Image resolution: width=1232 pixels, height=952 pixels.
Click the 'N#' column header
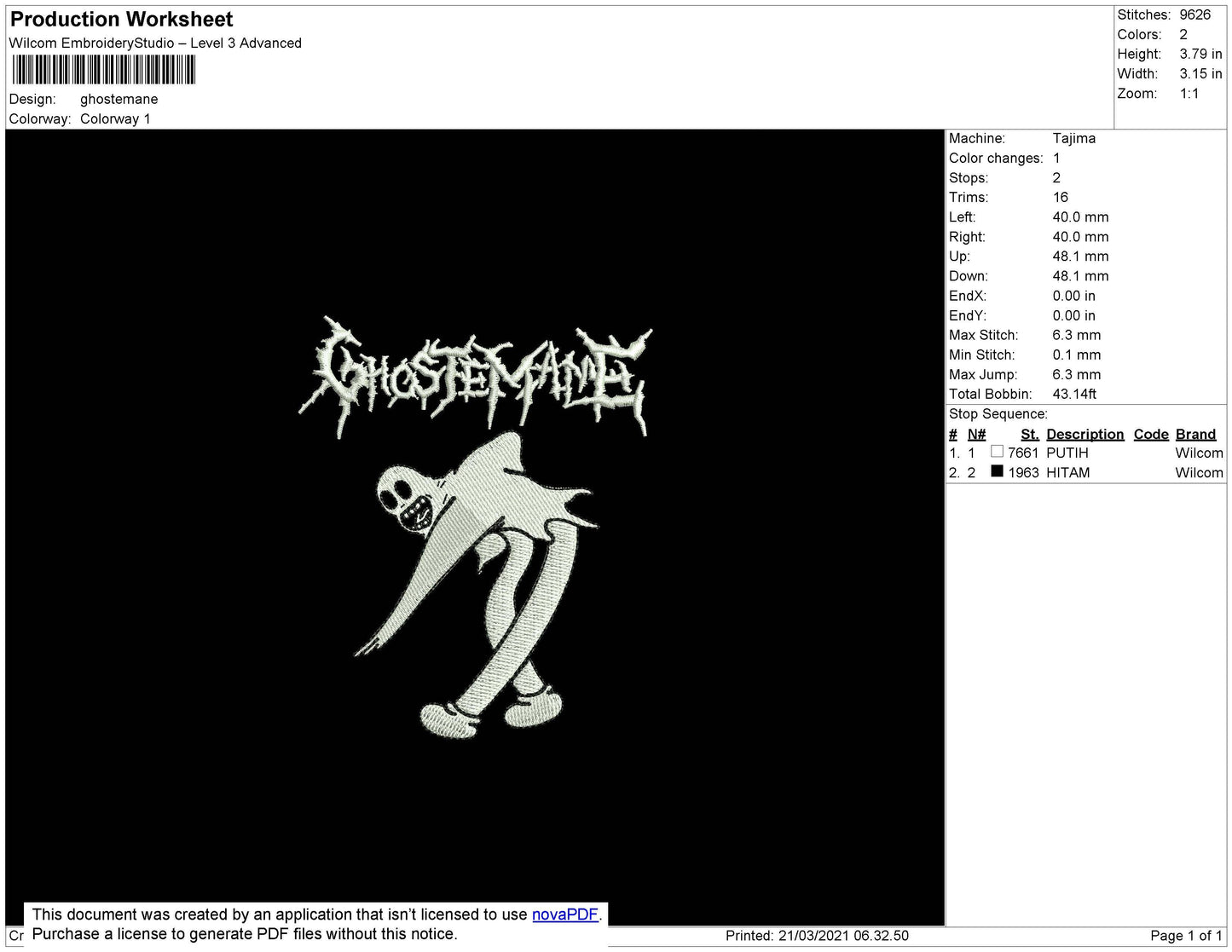point(976,434)
